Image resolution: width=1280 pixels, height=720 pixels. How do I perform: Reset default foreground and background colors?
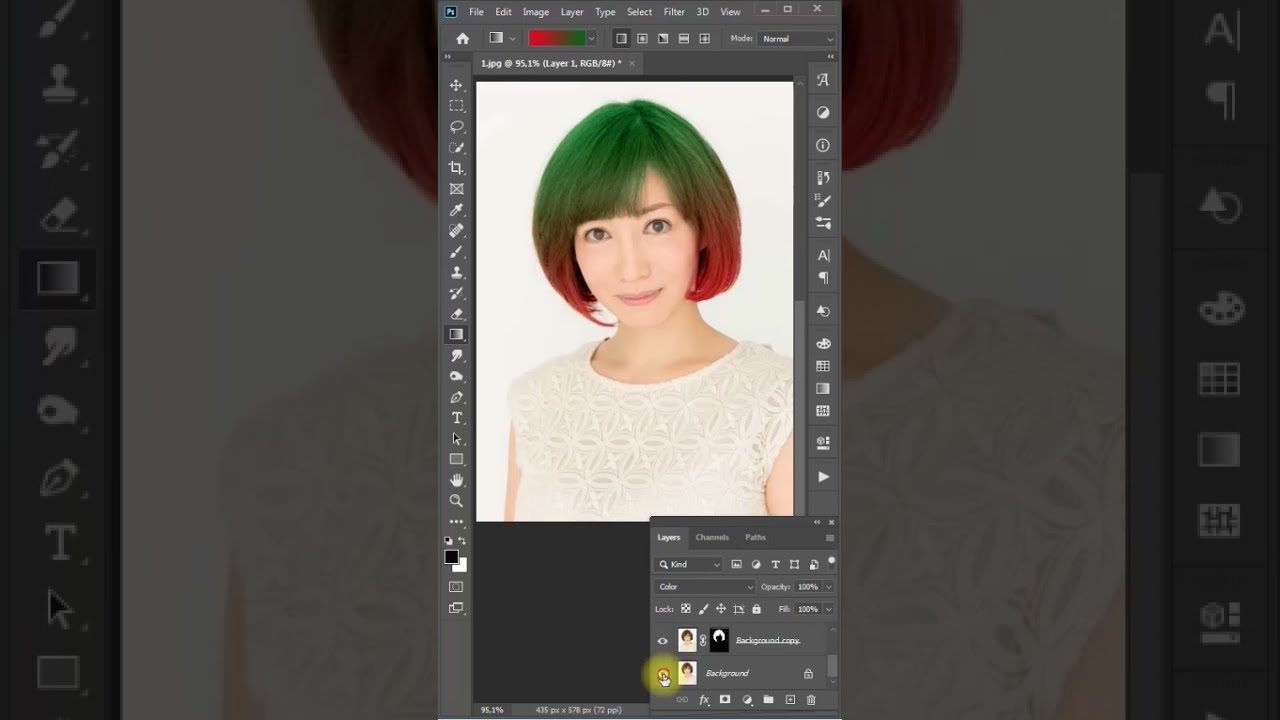(x=449, y=541)
